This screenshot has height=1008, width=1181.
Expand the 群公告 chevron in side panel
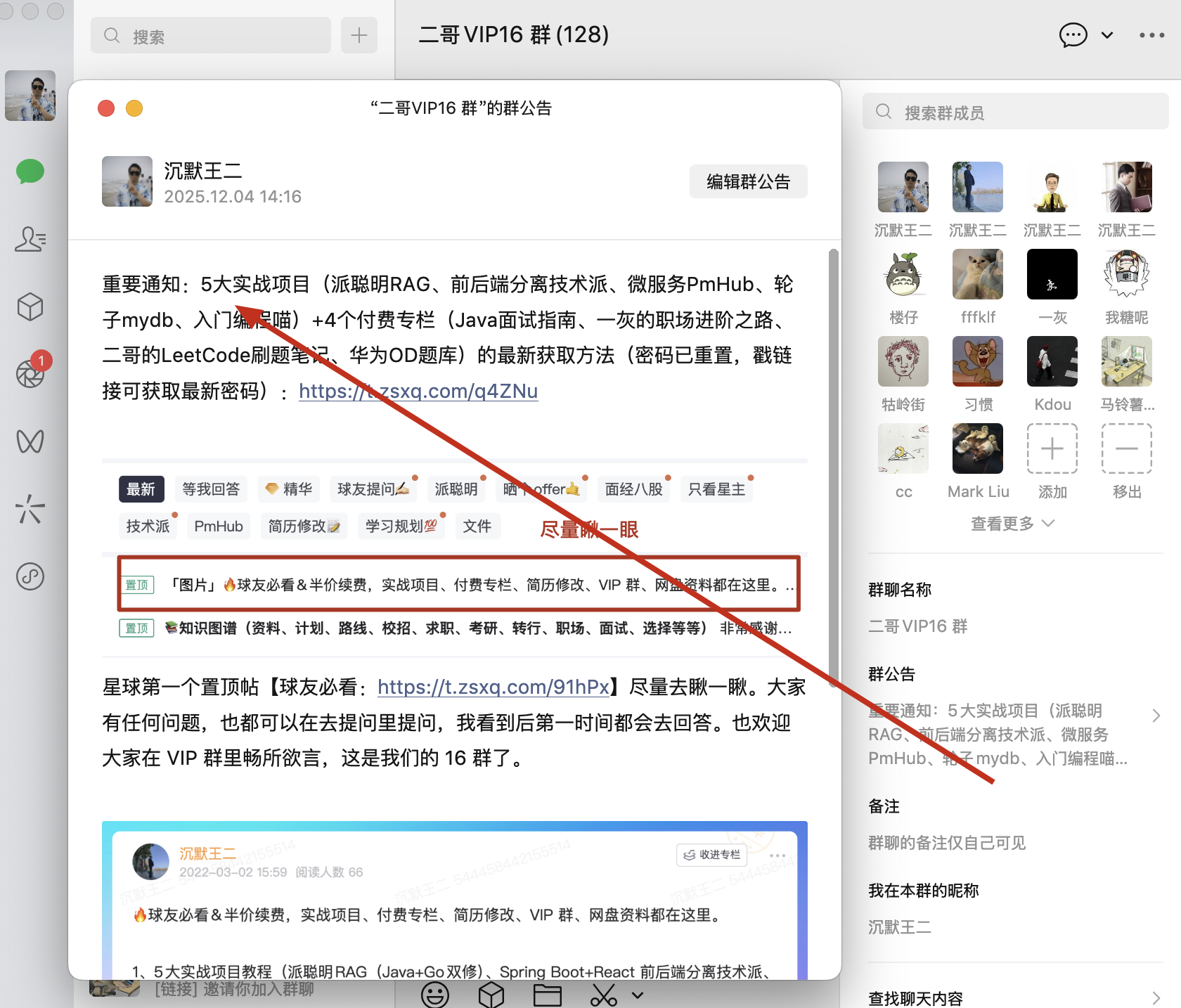[1156, 716]
